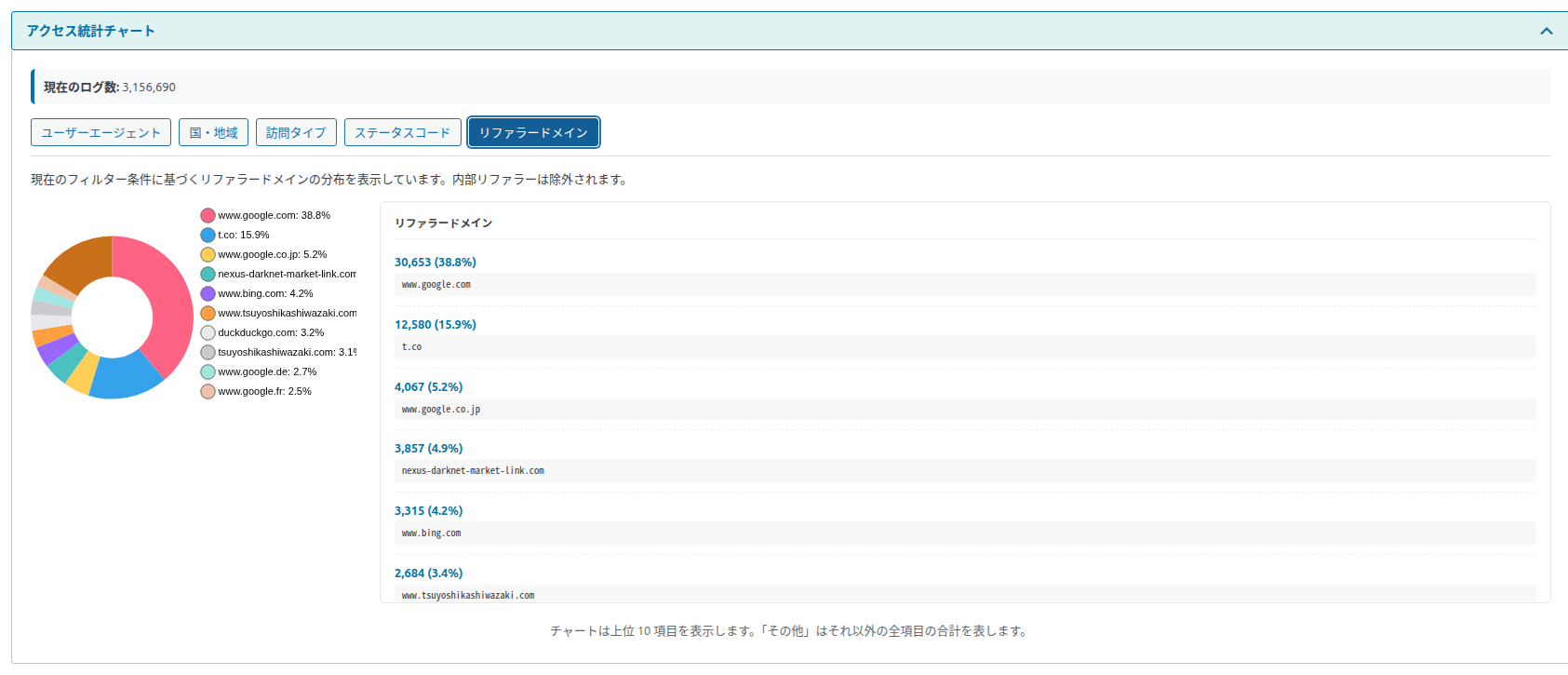Hide www.google.co.jp via its yellow legend swatch
The width and height of the screenshot is (1568, 675).
208,254
